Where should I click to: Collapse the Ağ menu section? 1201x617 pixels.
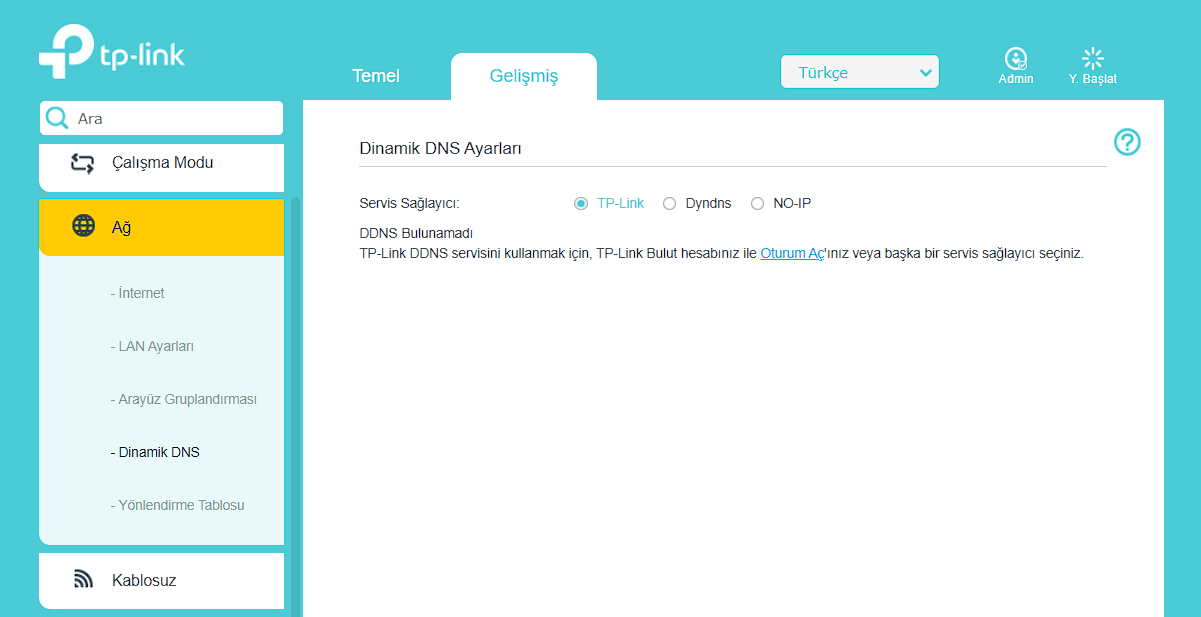161,227
